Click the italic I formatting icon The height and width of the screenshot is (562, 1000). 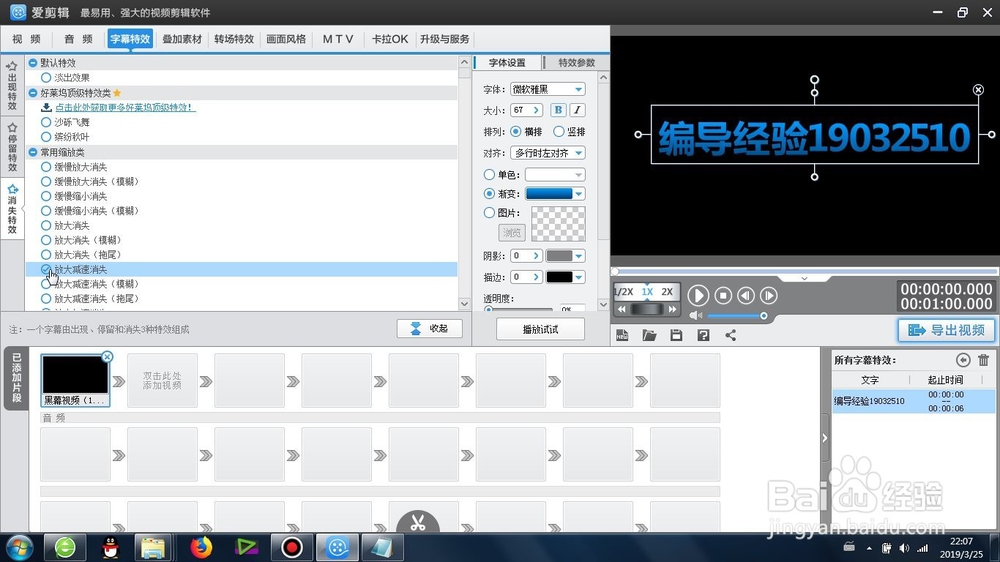click(577, 110)
